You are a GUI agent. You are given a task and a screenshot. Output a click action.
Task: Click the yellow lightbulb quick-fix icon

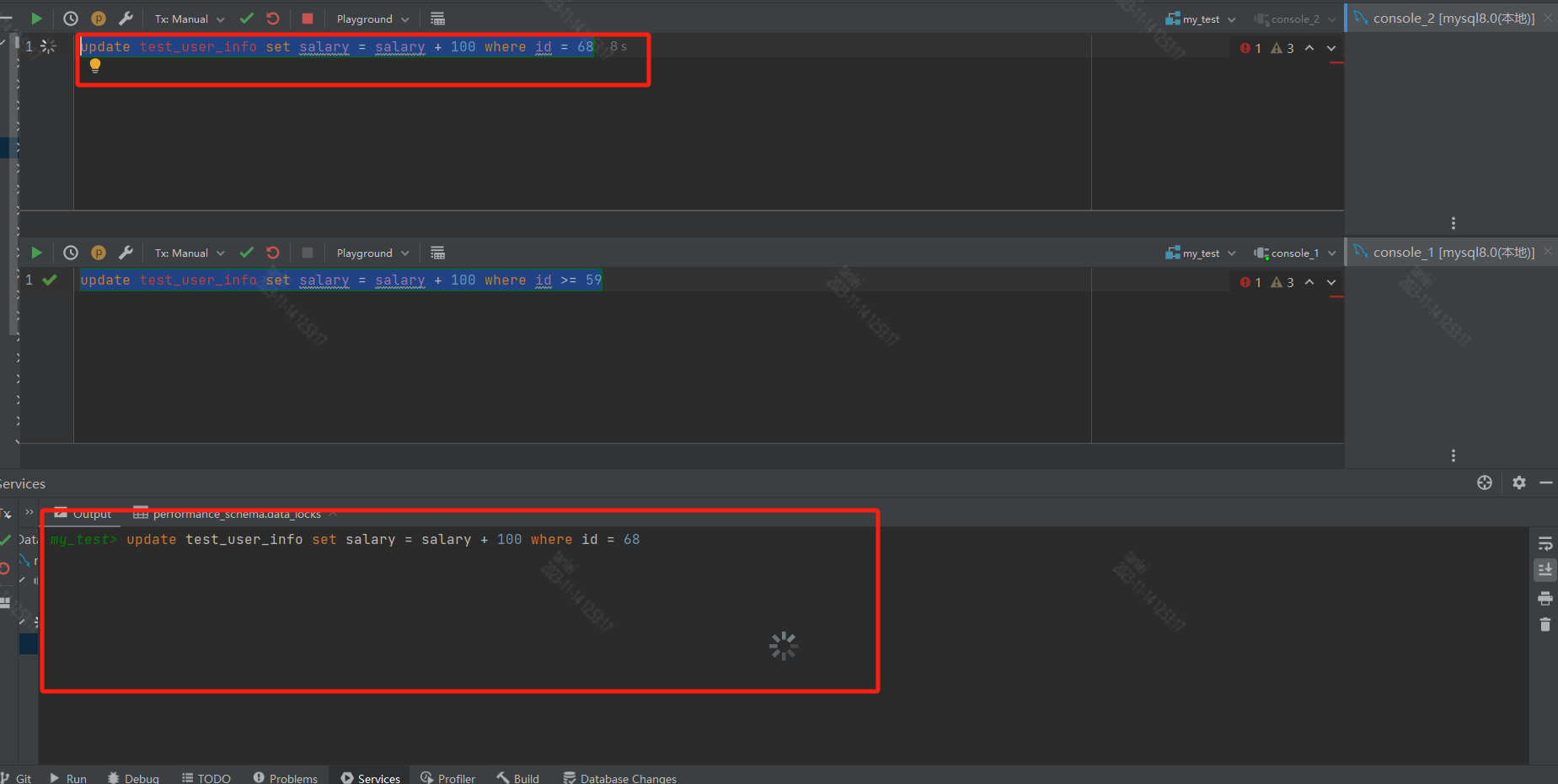click(x=95, y=66)
